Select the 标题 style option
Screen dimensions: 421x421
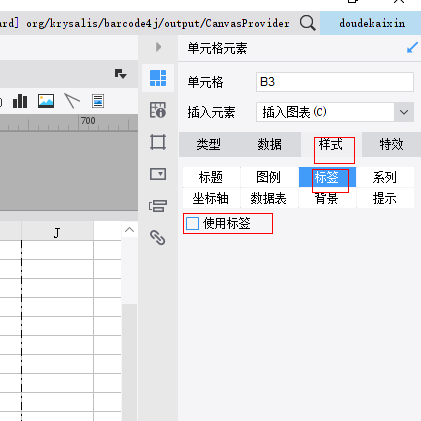tap(211, 177)
